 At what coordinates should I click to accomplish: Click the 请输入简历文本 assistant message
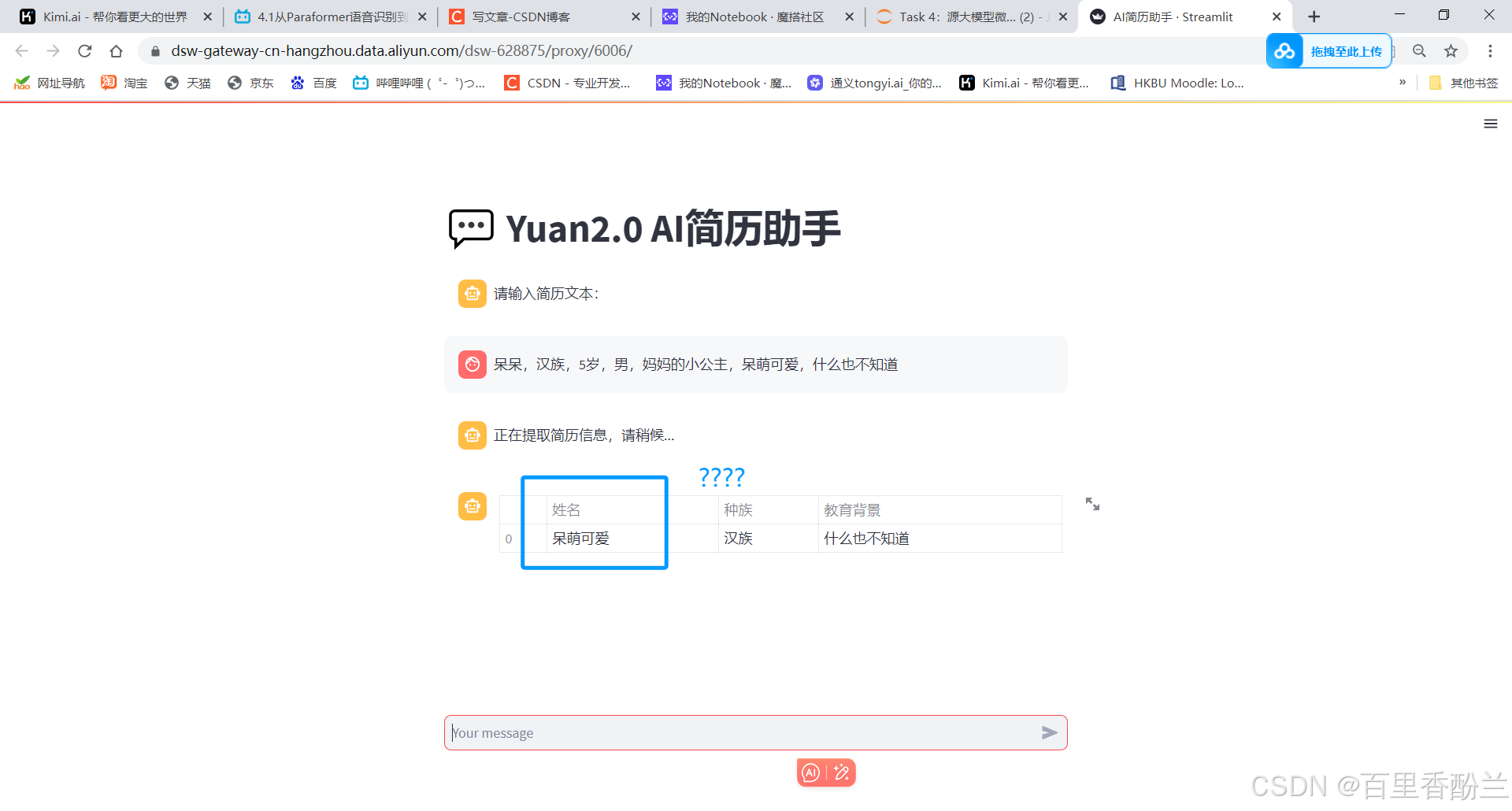(x=547, y=294)
